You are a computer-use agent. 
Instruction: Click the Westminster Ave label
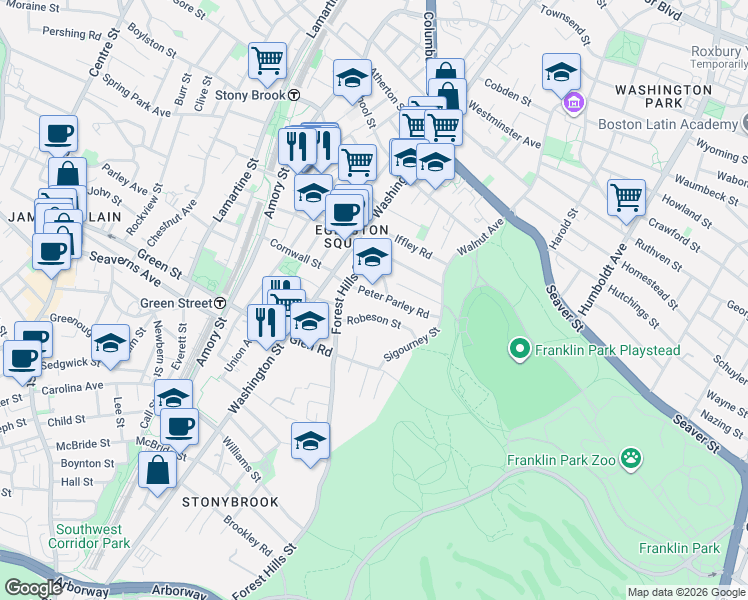504,124
